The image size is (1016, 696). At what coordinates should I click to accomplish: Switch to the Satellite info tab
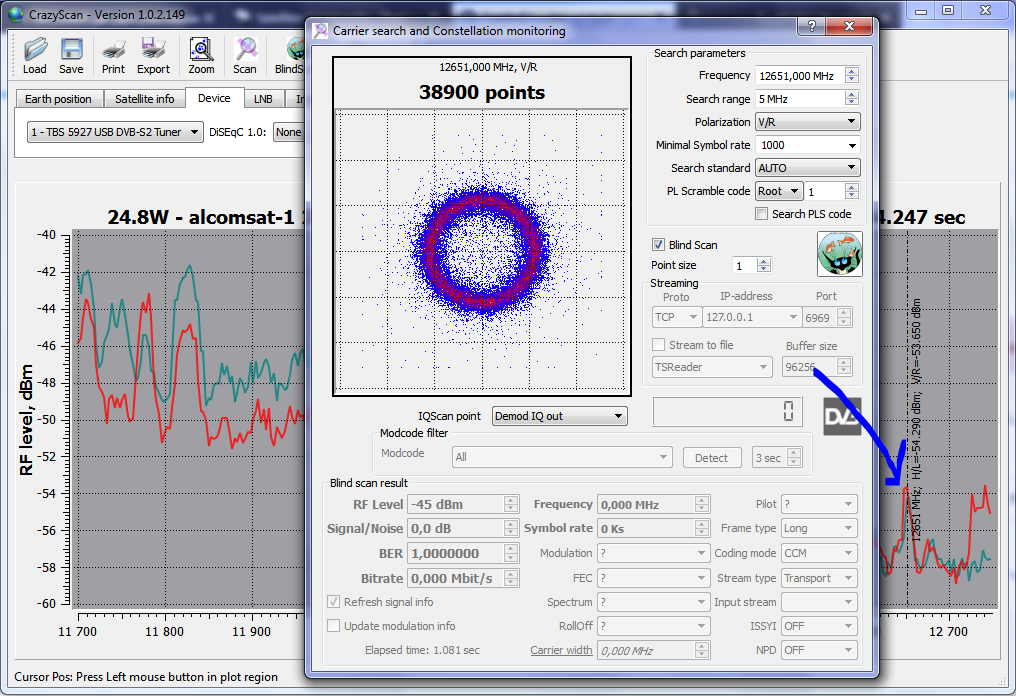point(144,99)
